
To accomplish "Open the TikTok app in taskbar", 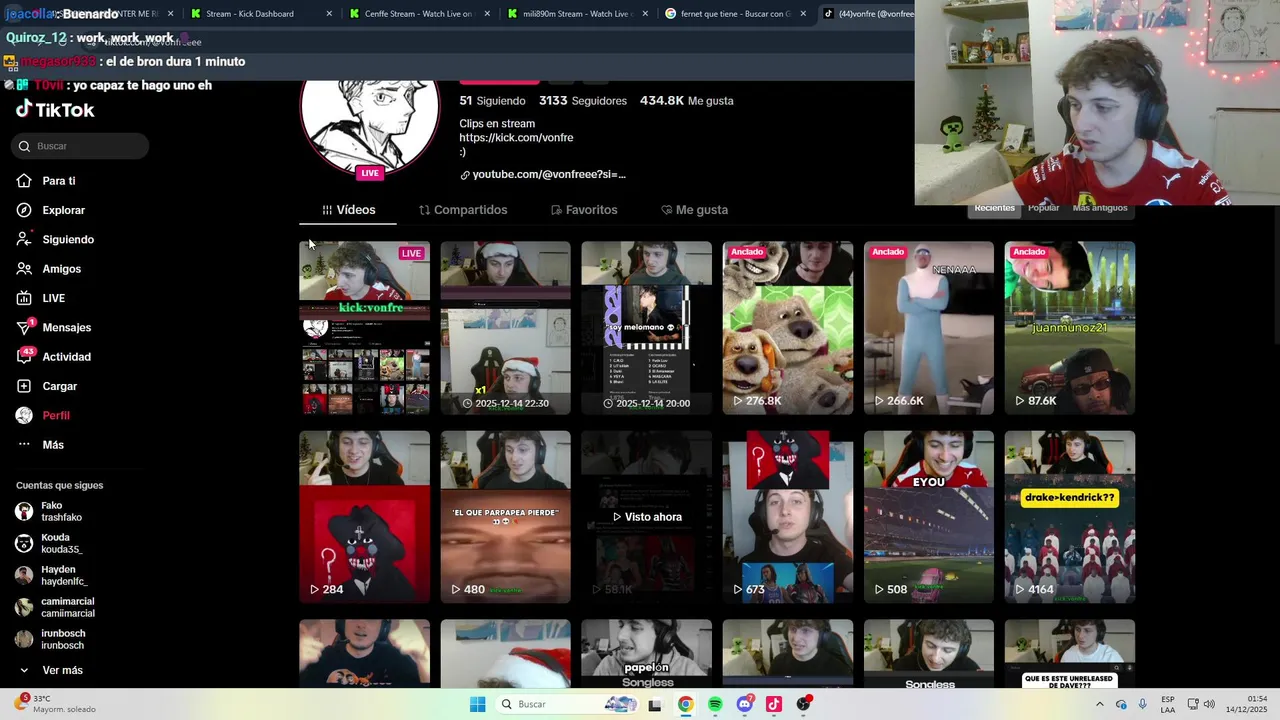I will tap(774, 704).
